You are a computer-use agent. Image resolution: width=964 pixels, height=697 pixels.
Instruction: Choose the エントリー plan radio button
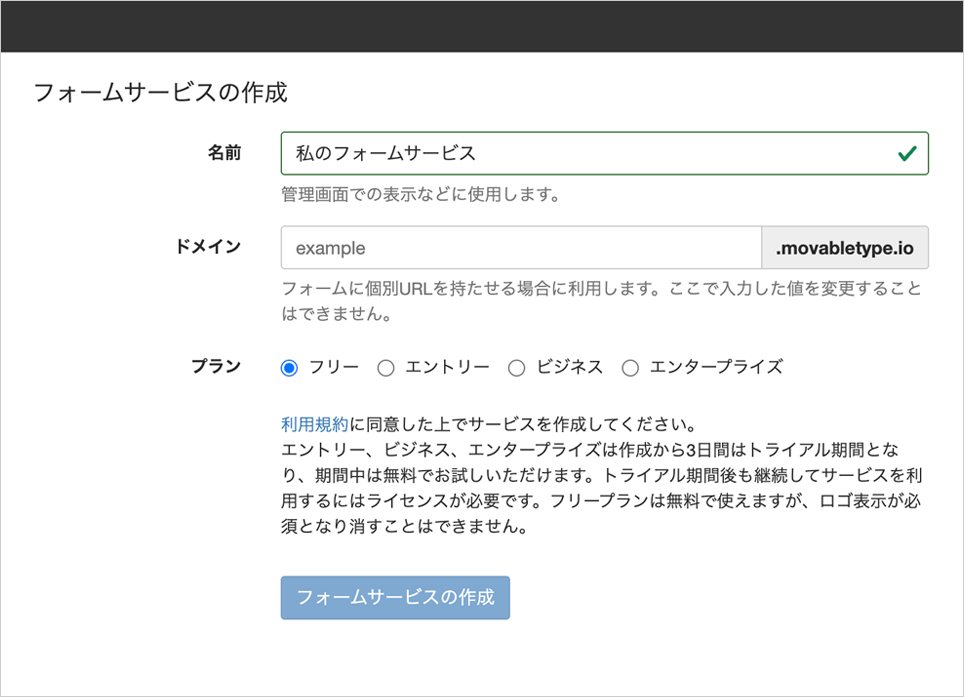386,368
